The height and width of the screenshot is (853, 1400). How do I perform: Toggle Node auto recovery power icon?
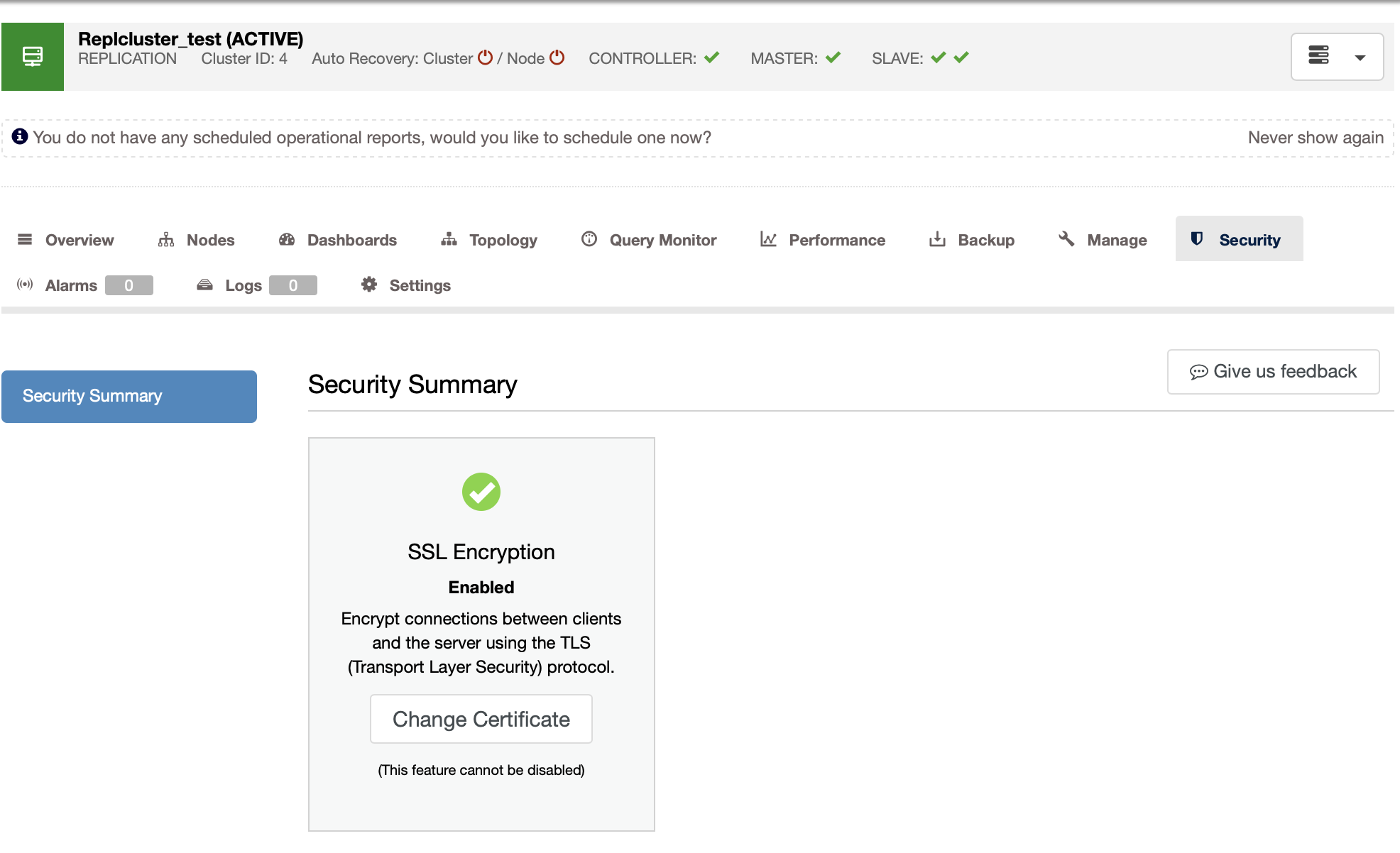(557, 57)
